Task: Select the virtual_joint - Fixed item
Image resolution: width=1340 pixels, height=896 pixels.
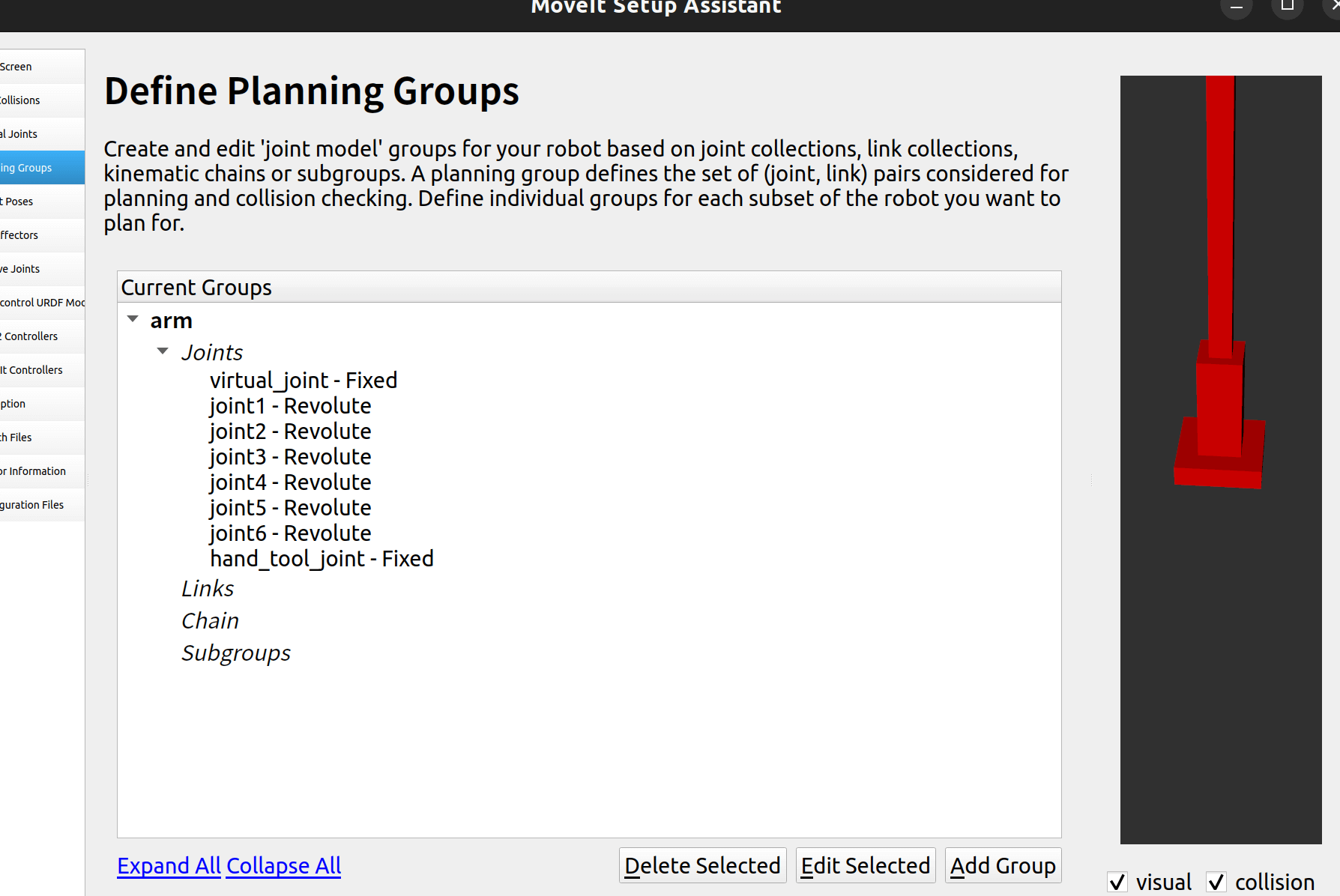Action: (x=303, y=381)
